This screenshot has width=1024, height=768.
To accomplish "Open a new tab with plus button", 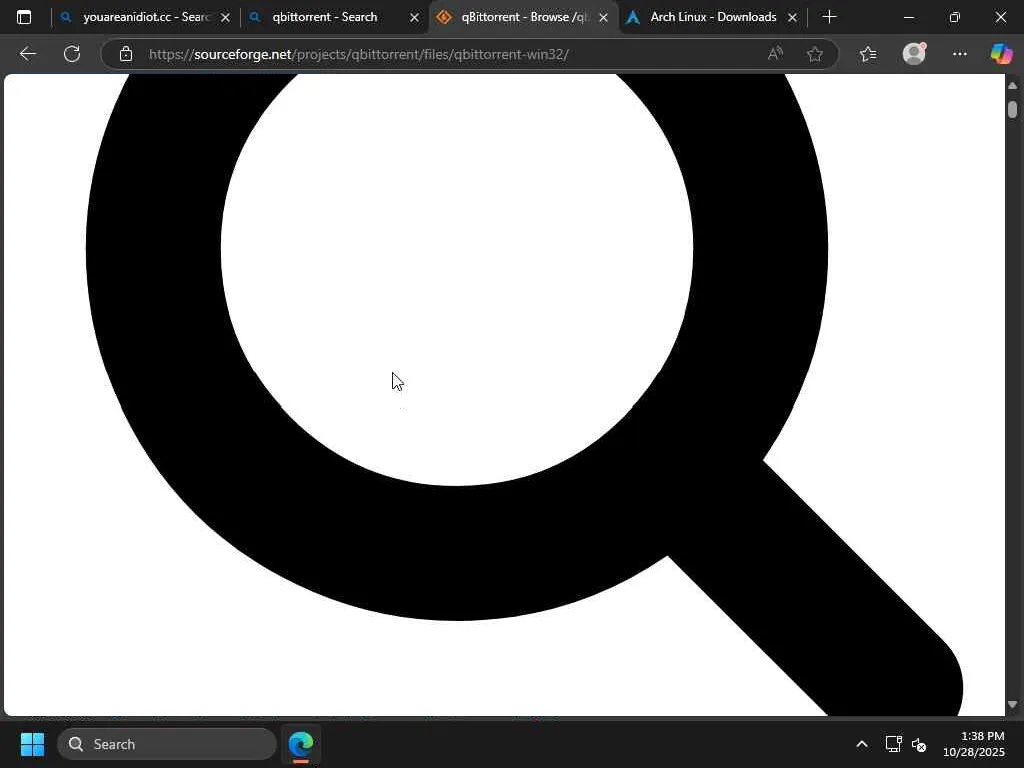I will 829,17.
